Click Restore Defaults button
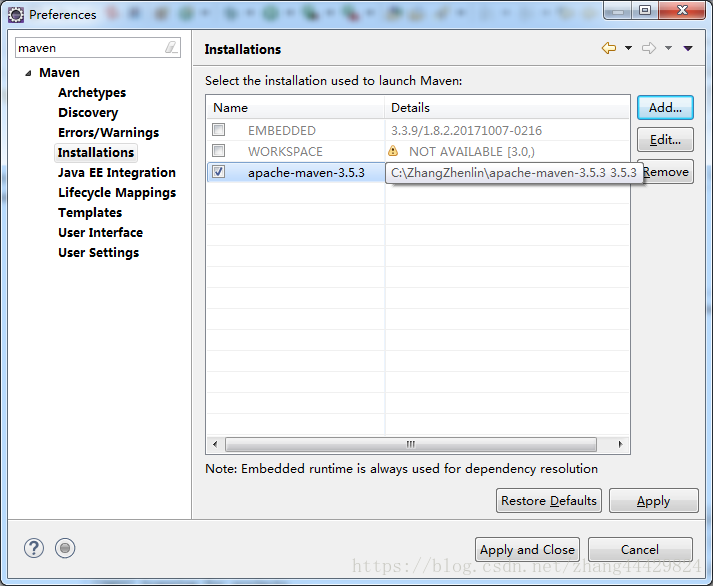The image size is (713, 586). (x=549, y=501)
